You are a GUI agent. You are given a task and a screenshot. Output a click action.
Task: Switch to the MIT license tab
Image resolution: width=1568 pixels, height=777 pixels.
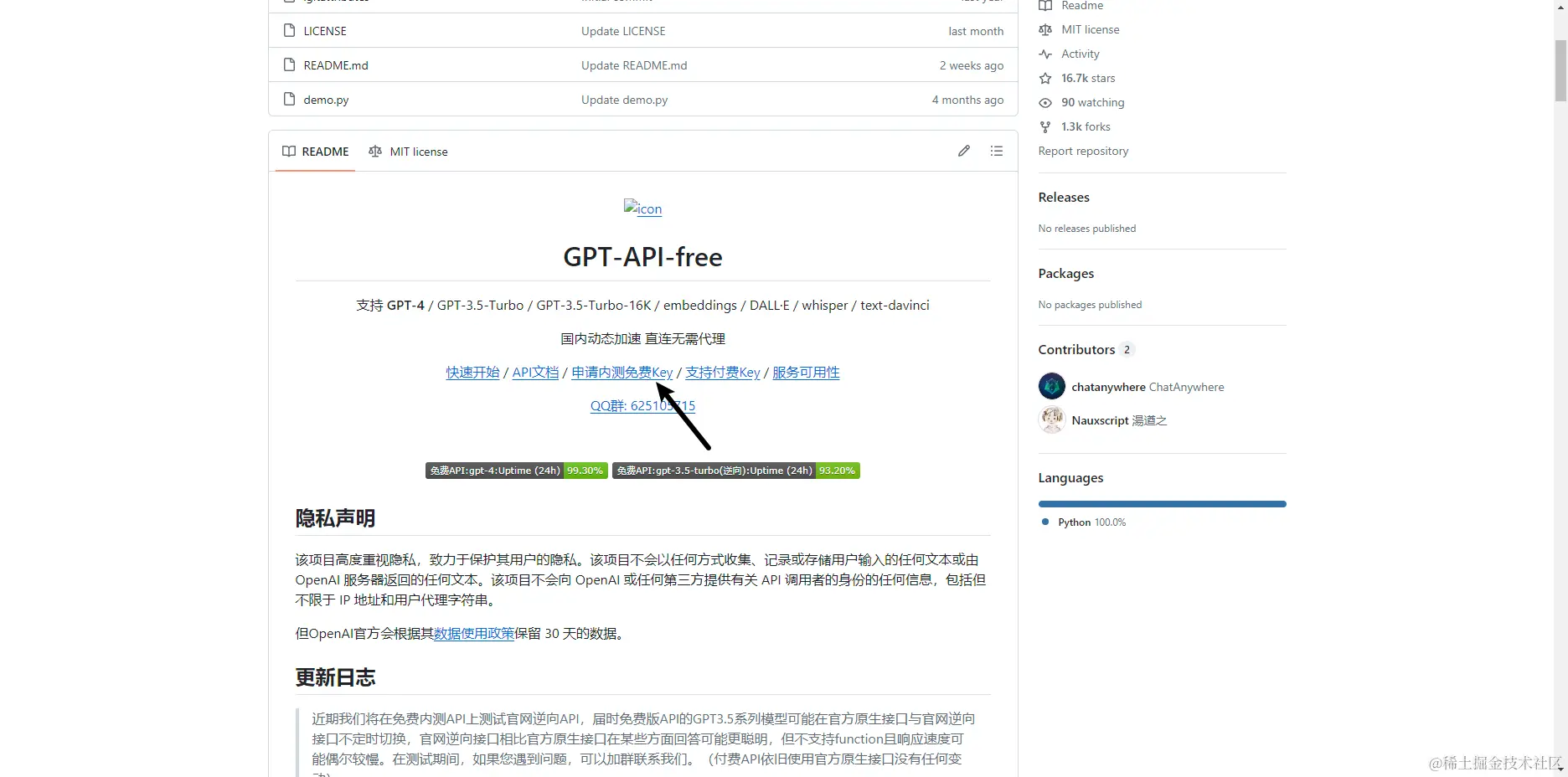tap(409, 152)
